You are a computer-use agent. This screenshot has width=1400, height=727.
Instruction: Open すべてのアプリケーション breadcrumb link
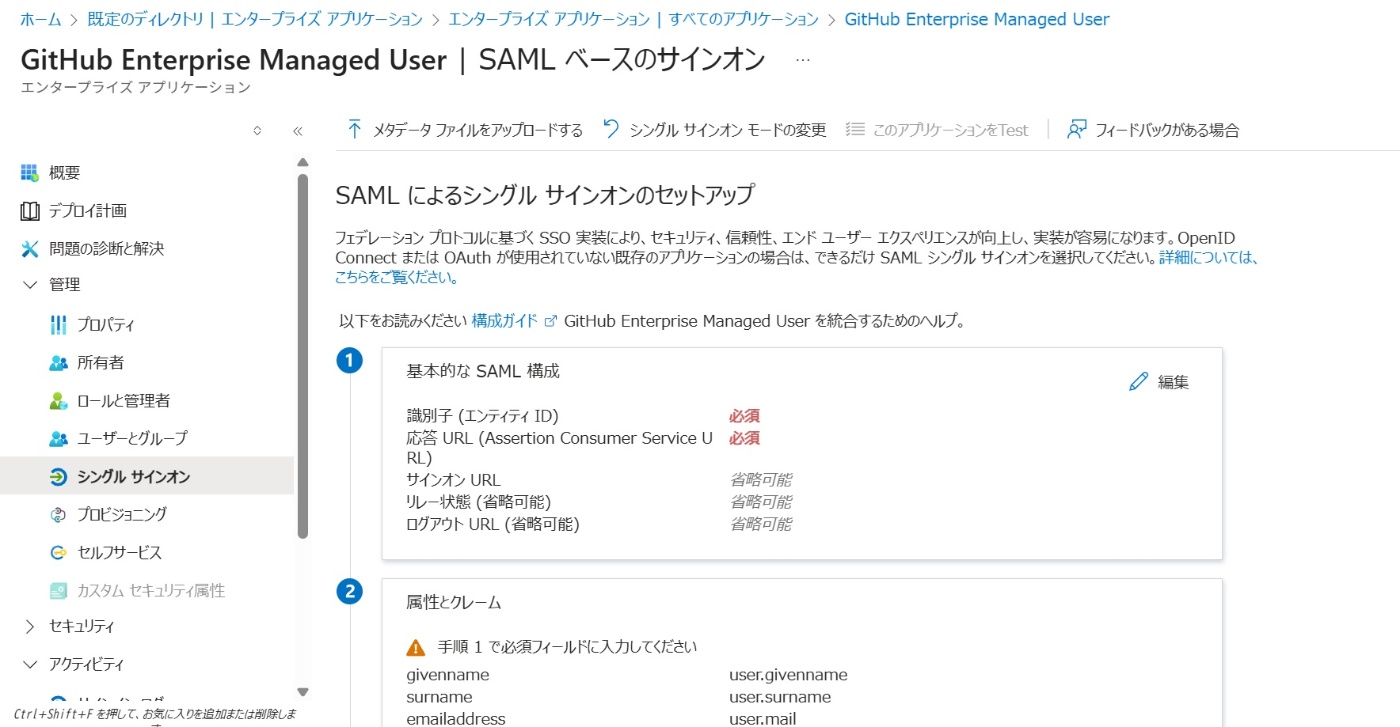[x=634, y=19]
